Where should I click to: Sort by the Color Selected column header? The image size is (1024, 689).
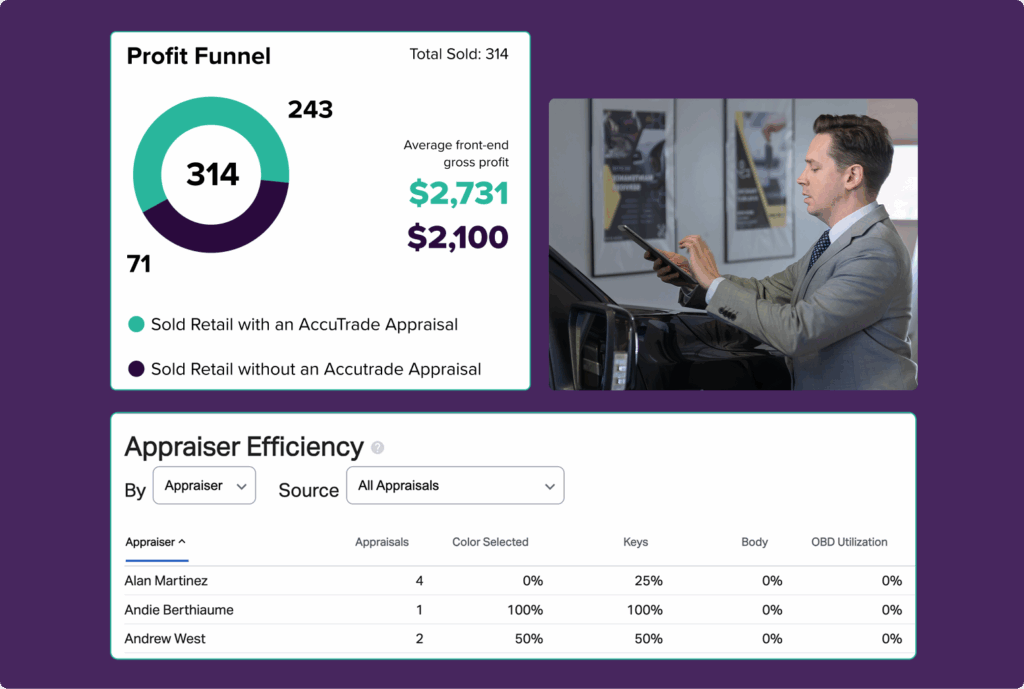(x=490, y=542)
